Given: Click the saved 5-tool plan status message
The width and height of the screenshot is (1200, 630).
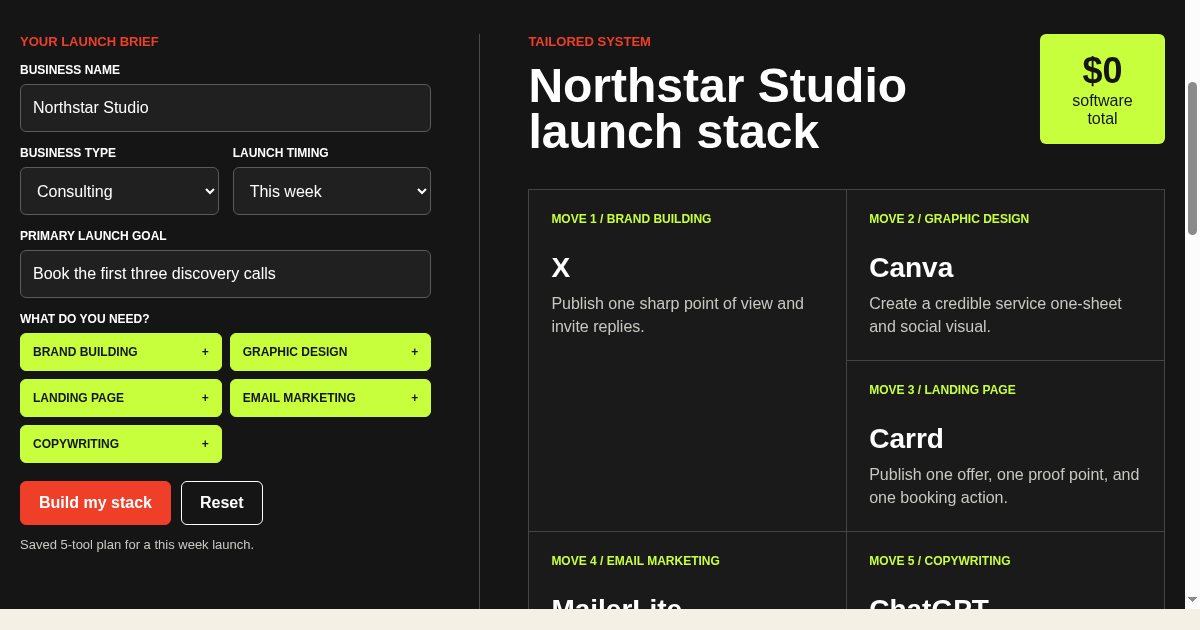Looking at the screenshot, I should (137, 545).
